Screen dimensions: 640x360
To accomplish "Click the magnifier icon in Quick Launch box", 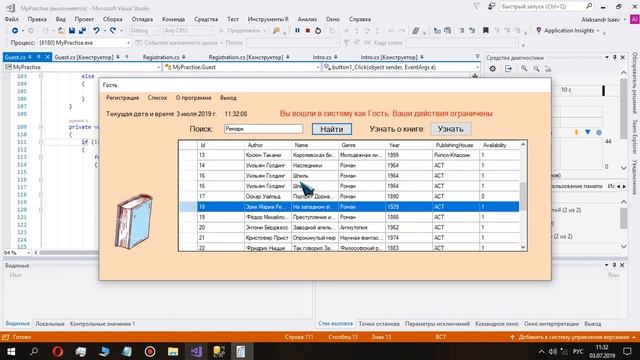I will point(589,7).
